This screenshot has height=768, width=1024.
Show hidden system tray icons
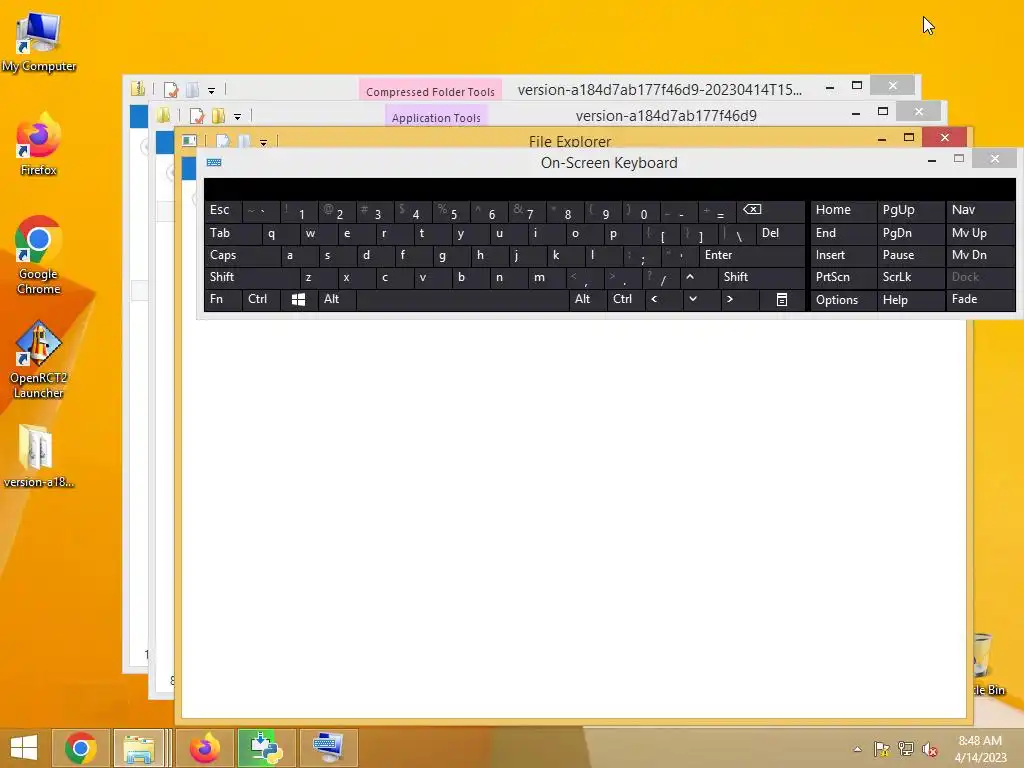(x=857, y=749)
